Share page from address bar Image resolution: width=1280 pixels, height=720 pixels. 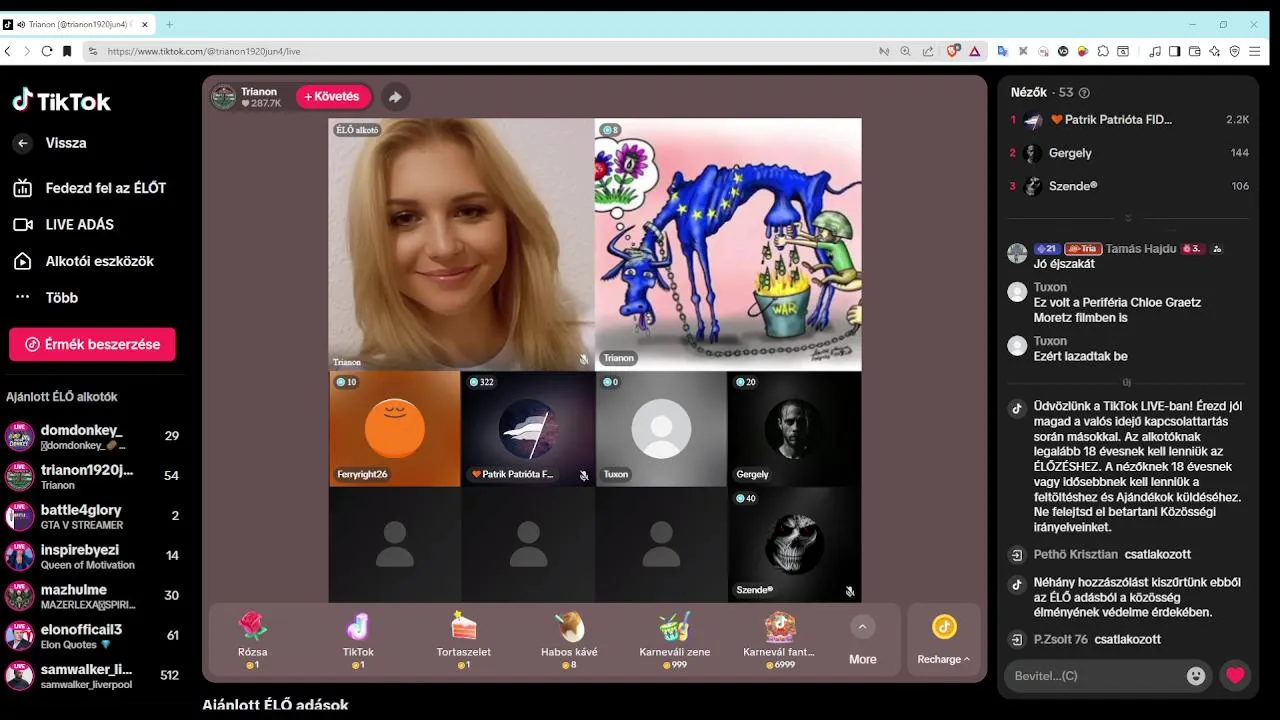(x=928, y=51)
